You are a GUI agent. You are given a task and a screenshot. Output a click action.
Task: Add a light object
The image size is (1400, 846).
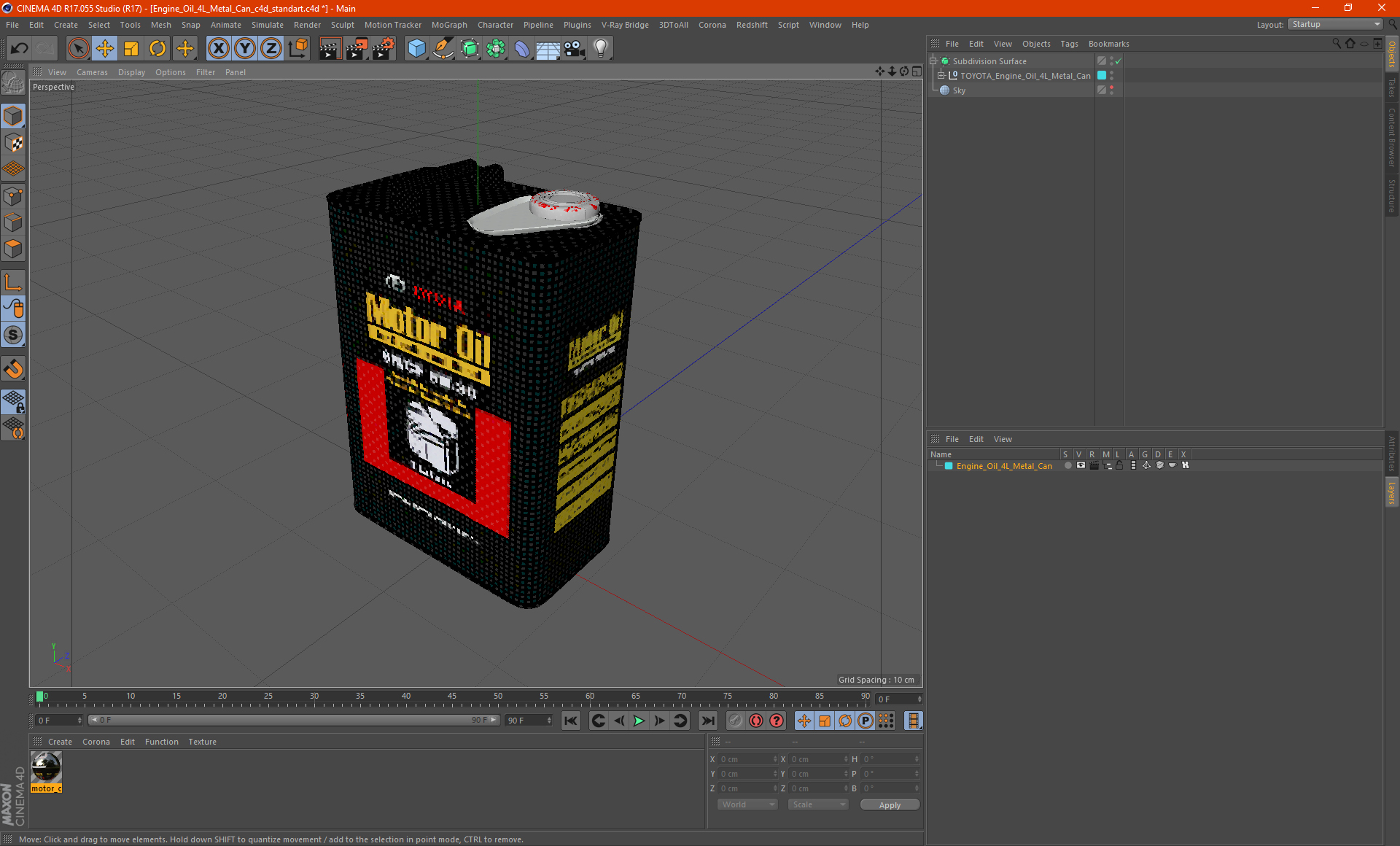601,49
